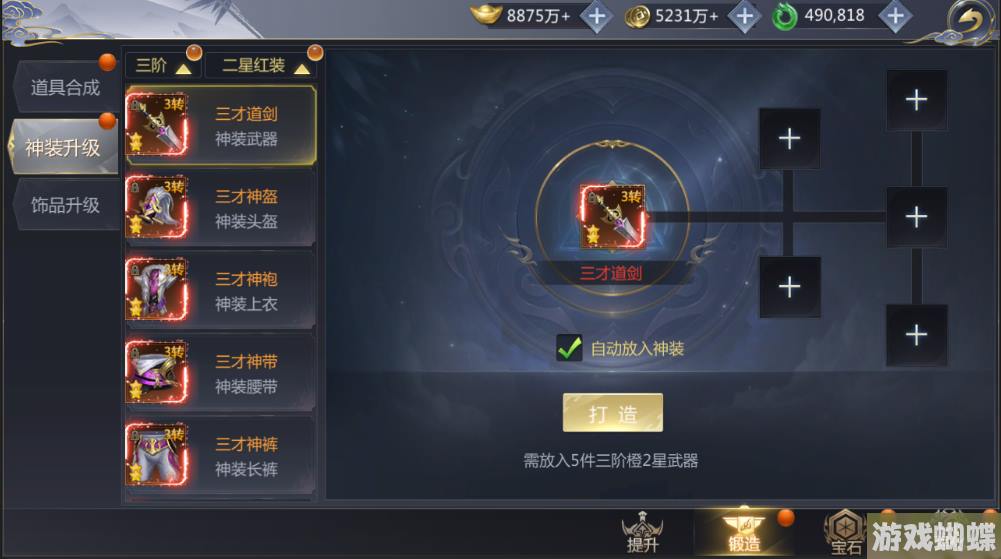Add jade currency with plus beside 490,818
Image resolution: width=1001 pixels, height=559 pixels.
click(895, 16)
